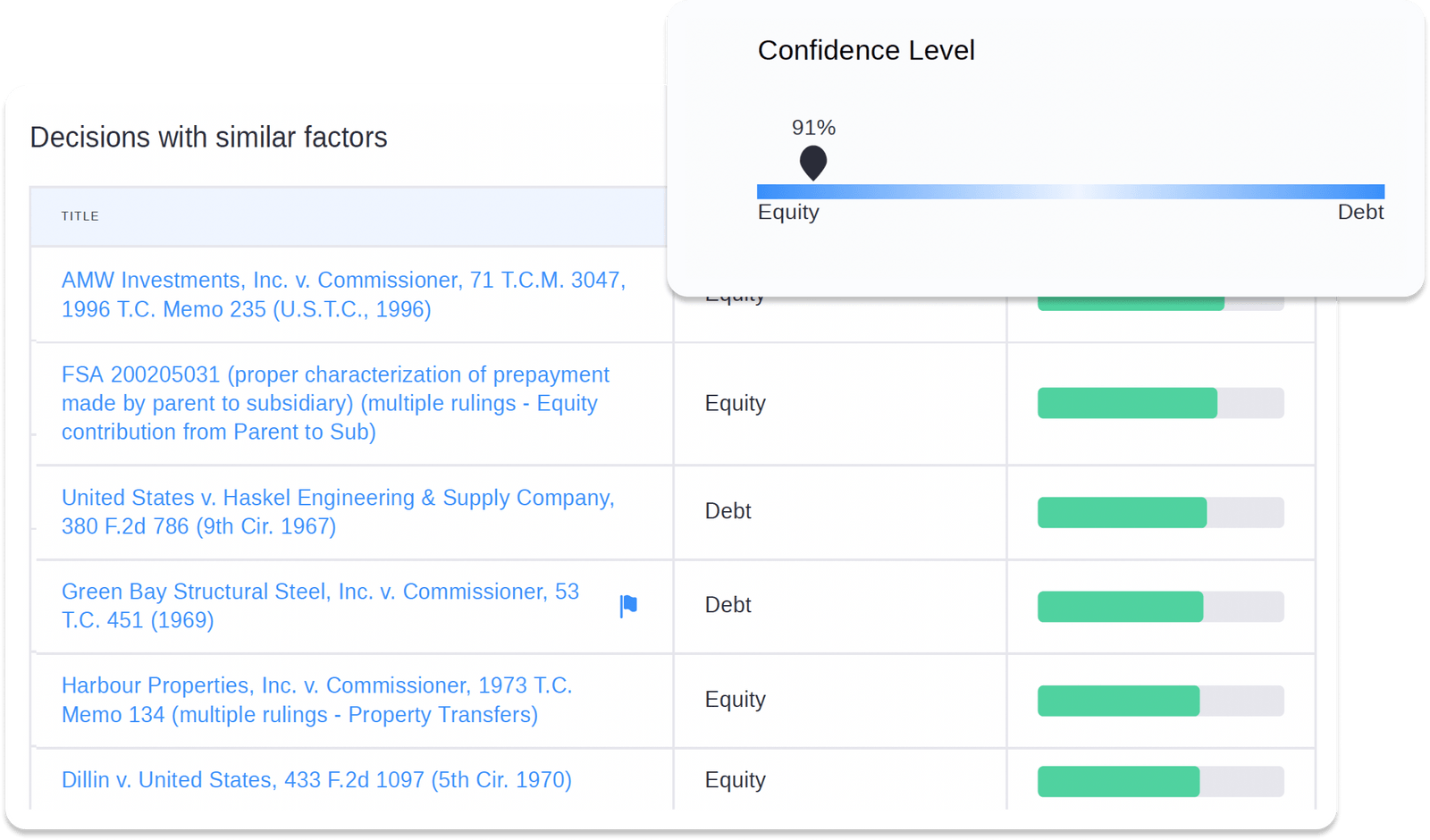Select the Equity outcome in the FSA 200205031 row
This screenshot has height=840, width=1430.
[x=735, y=403]
